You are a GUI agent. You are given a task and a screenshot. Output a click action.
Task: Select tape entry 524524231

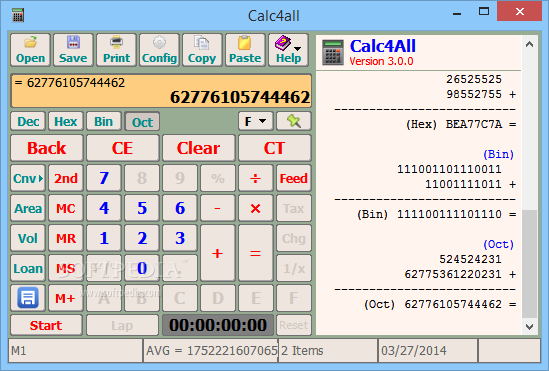pyautogui.click(x=470, y=259)
